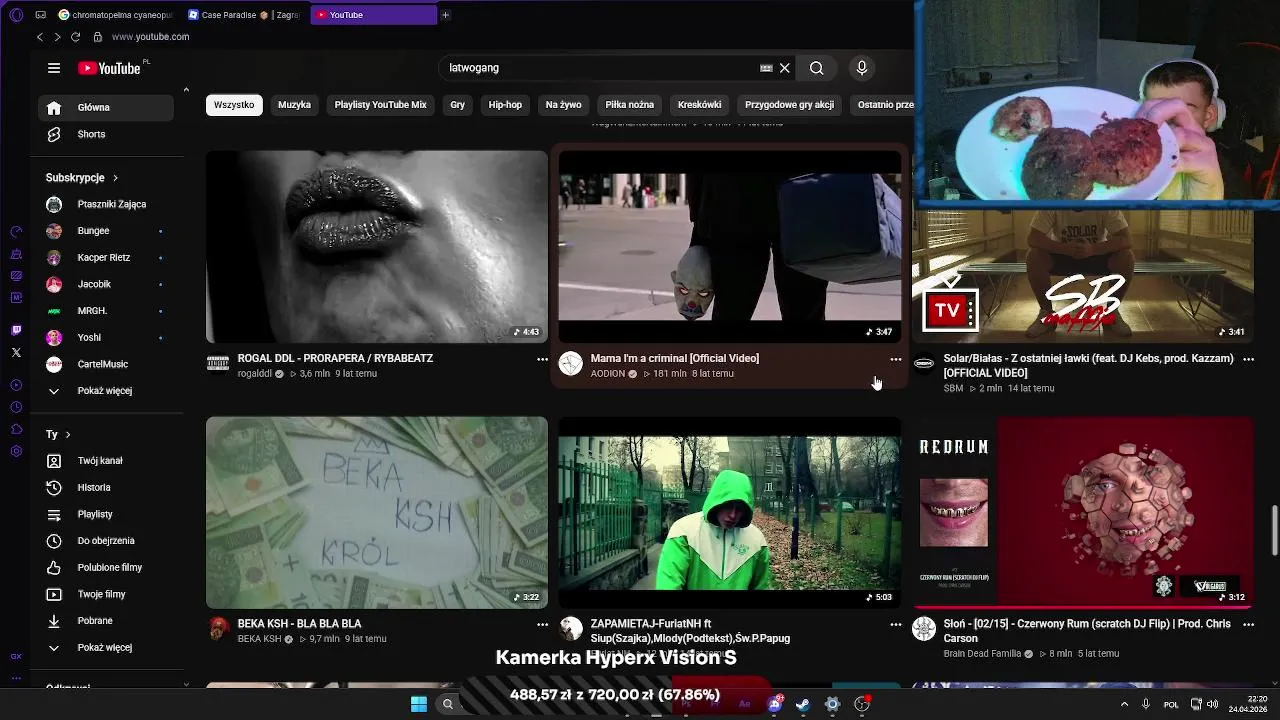The height and width of the screenshot is (720, 1280).
Task: Open the taskbar clock showing 22:20
Action: pyautogui.click(x=1248, y=704)
